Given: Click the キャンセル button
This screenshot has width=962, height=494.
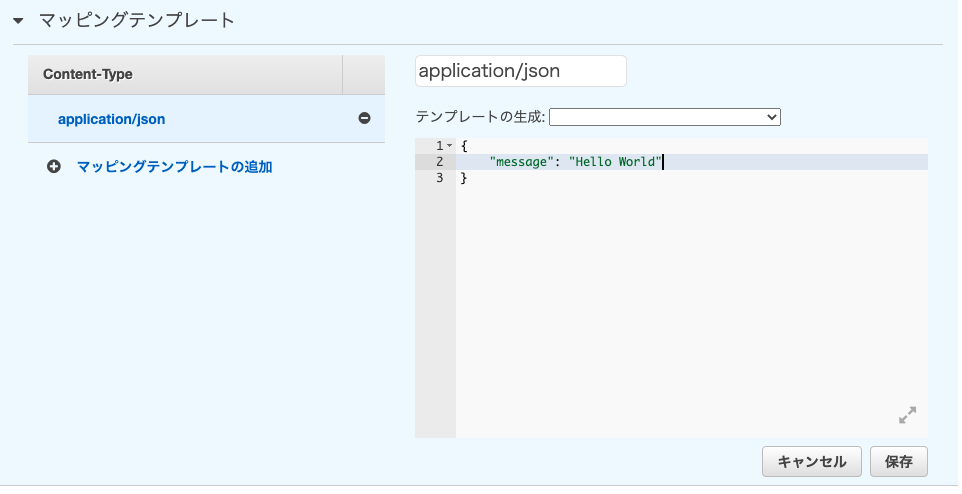Looking at the screenshot, I should [812, 461].
